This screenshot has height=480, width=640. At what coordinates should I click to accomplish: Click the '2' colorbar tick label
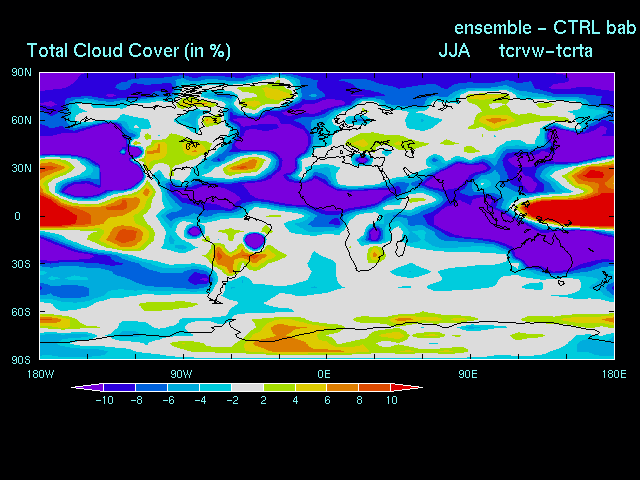pos(264,400)
